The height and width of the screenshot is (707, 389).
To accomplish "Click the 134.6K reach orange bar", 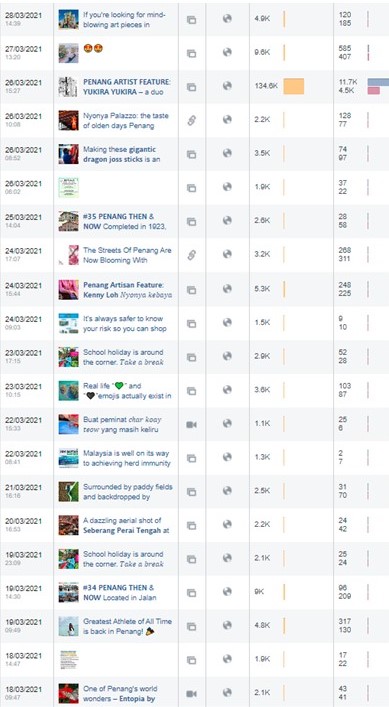I will (x=294, y=86).
